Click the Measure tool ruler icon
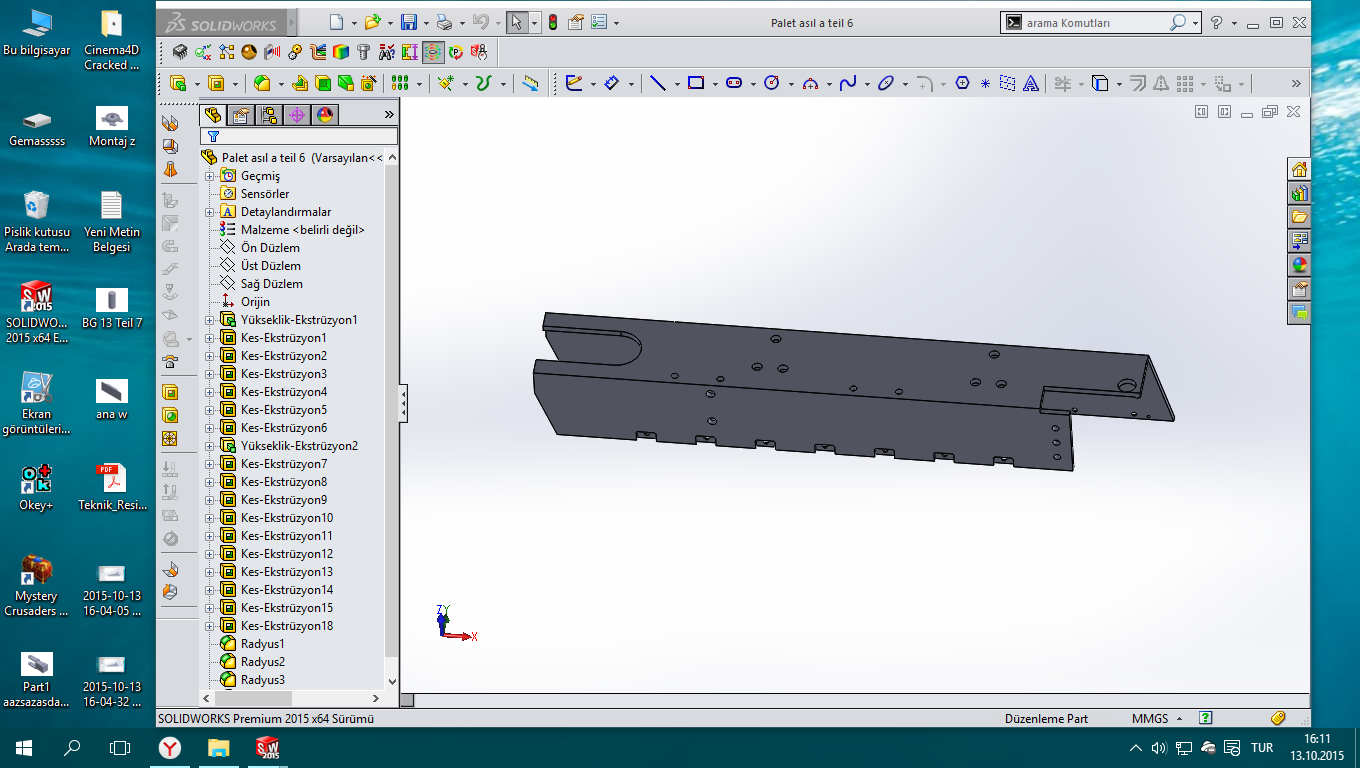The height and width of the screenshot is (768, 1360). [x=531, y=84]
